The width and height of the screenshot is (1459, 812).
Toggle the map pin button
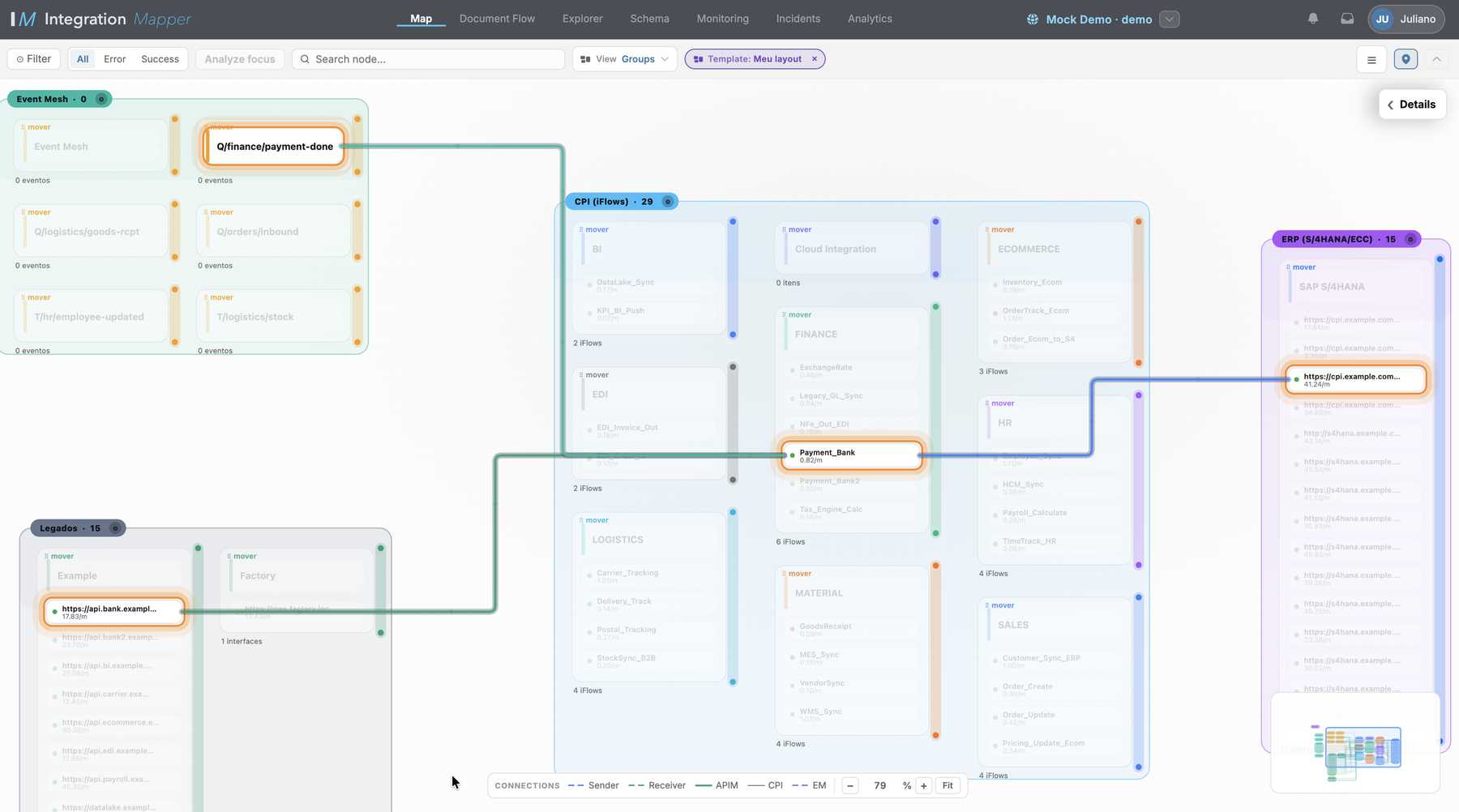(x=1406, y=59)
